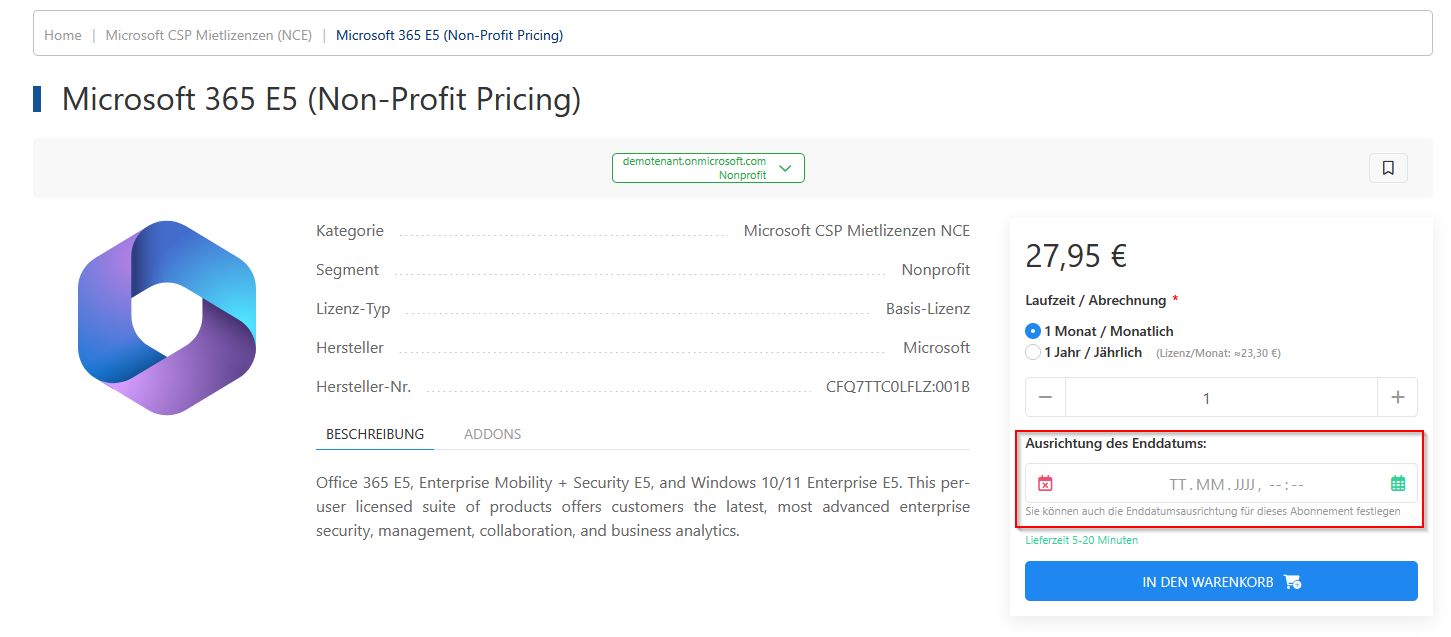Select the 1 Monat / Monatlich option

pyautogui.click(x=1033, y=331)
